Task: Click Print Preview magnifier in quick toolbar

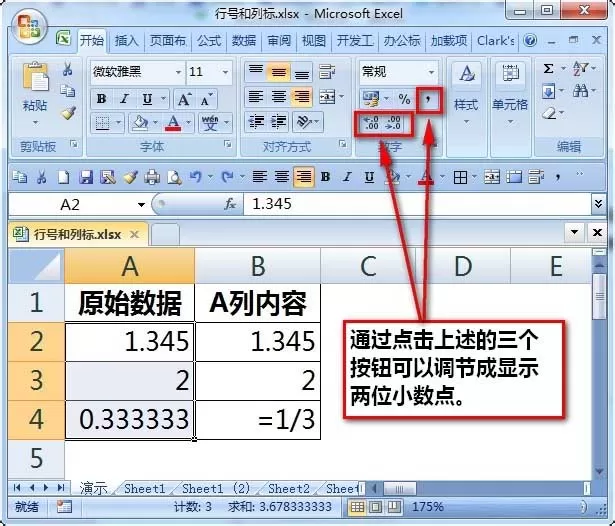Action: [174, 177]
